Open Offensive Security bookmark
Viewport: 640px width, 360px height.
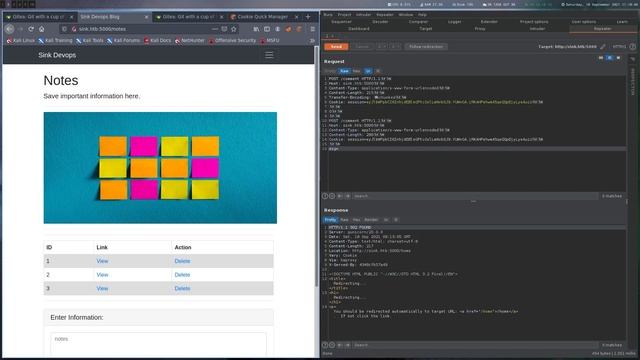coord(232,40)
